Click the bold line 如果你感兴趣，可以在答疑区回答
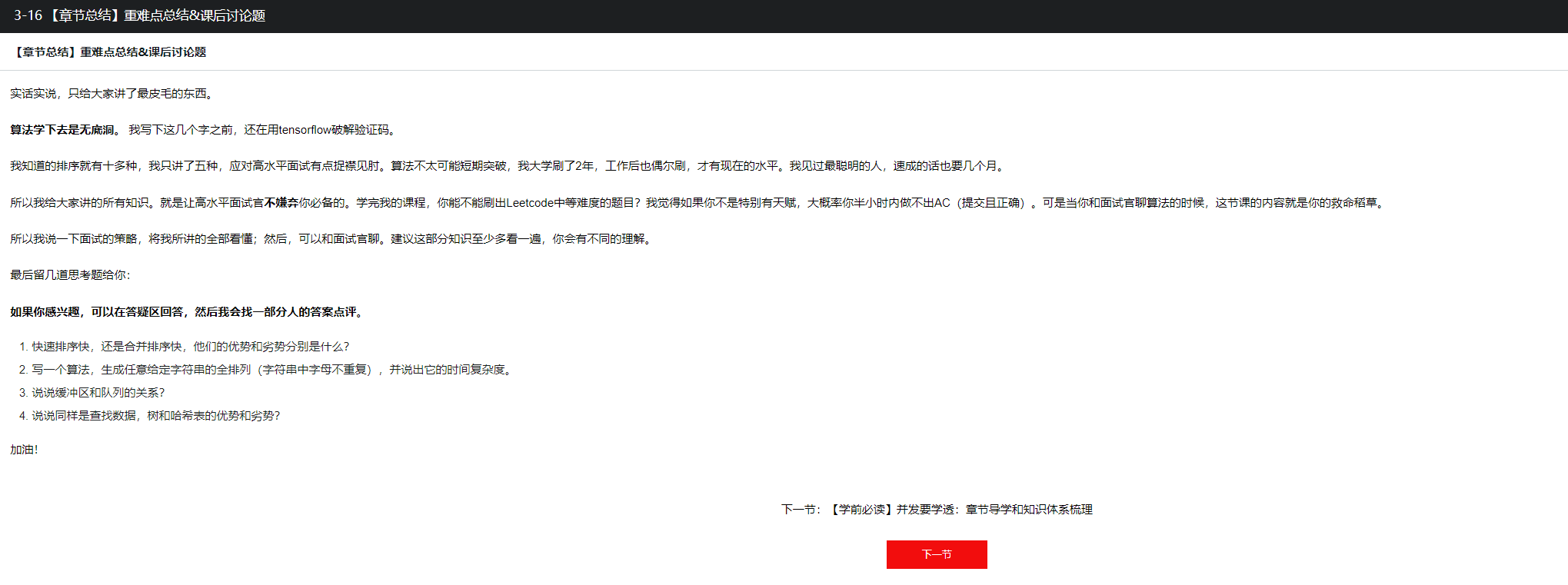This screenshot has width=1568, height=585. point(188,312)
